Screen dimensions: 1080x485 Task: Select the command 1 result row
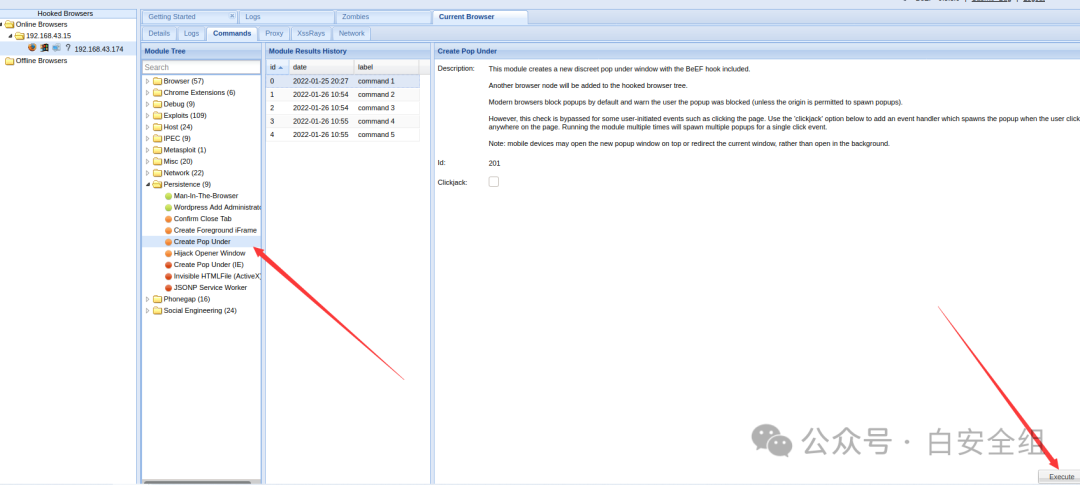[342, 81]
